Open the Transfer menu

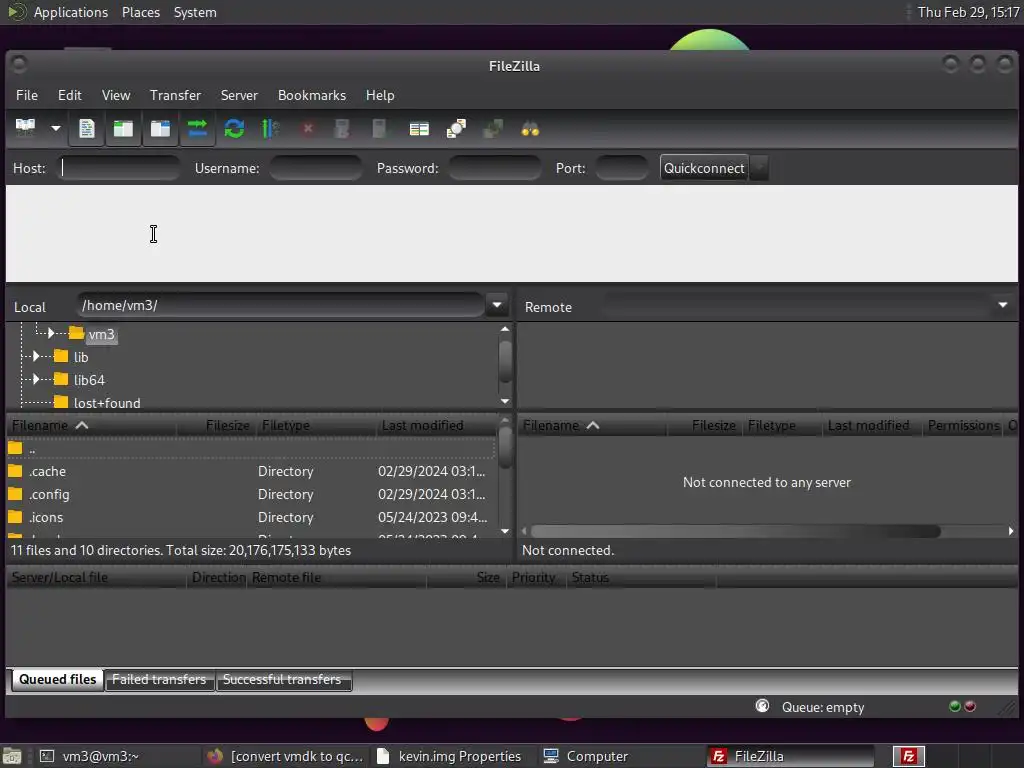(175, 95)
